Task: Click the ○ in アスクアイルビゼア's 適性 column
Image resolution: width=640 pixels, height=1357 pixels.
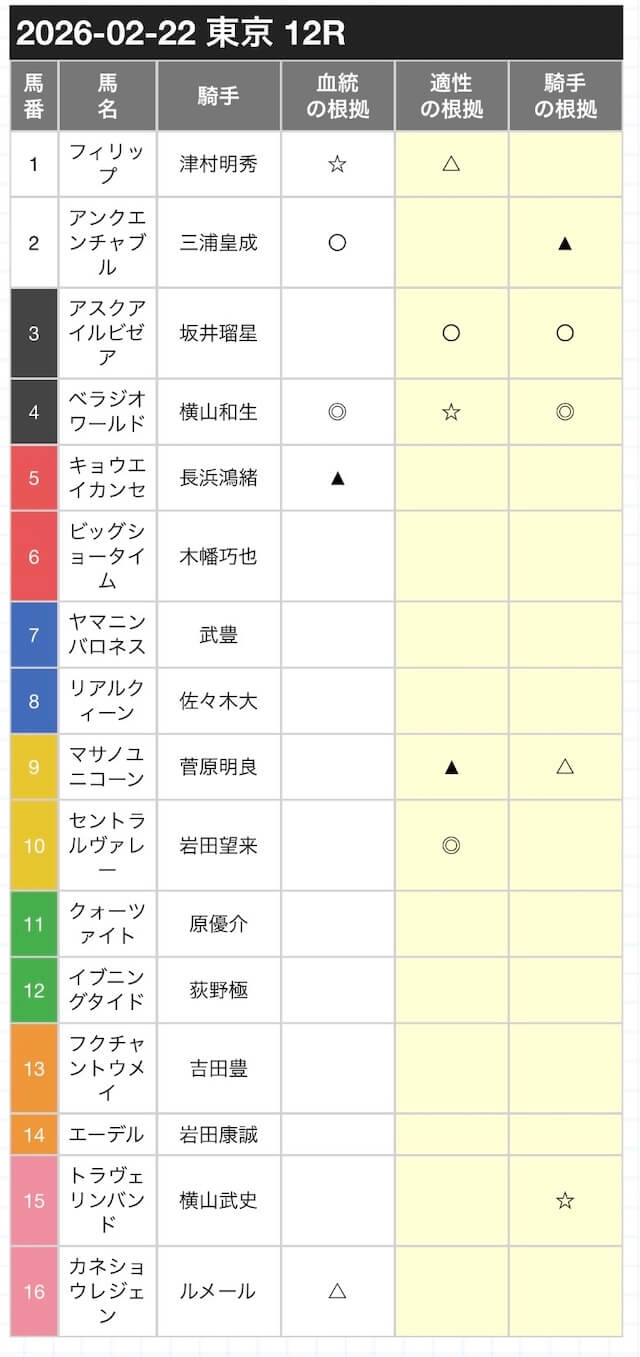Action: tap(451, 333)
